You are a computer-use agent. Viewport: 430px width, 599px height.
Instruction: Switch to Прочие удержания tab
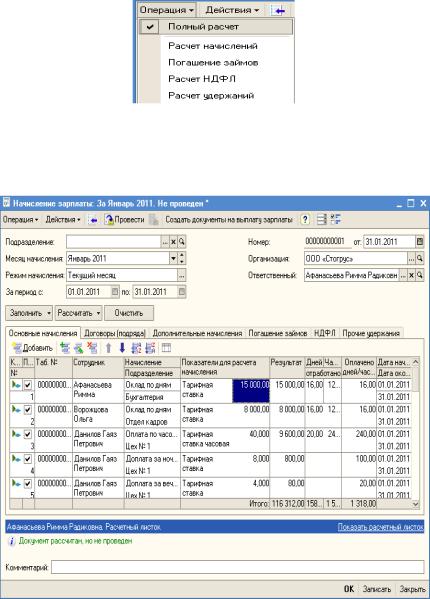pyautogui.click(x=371, y=333)
